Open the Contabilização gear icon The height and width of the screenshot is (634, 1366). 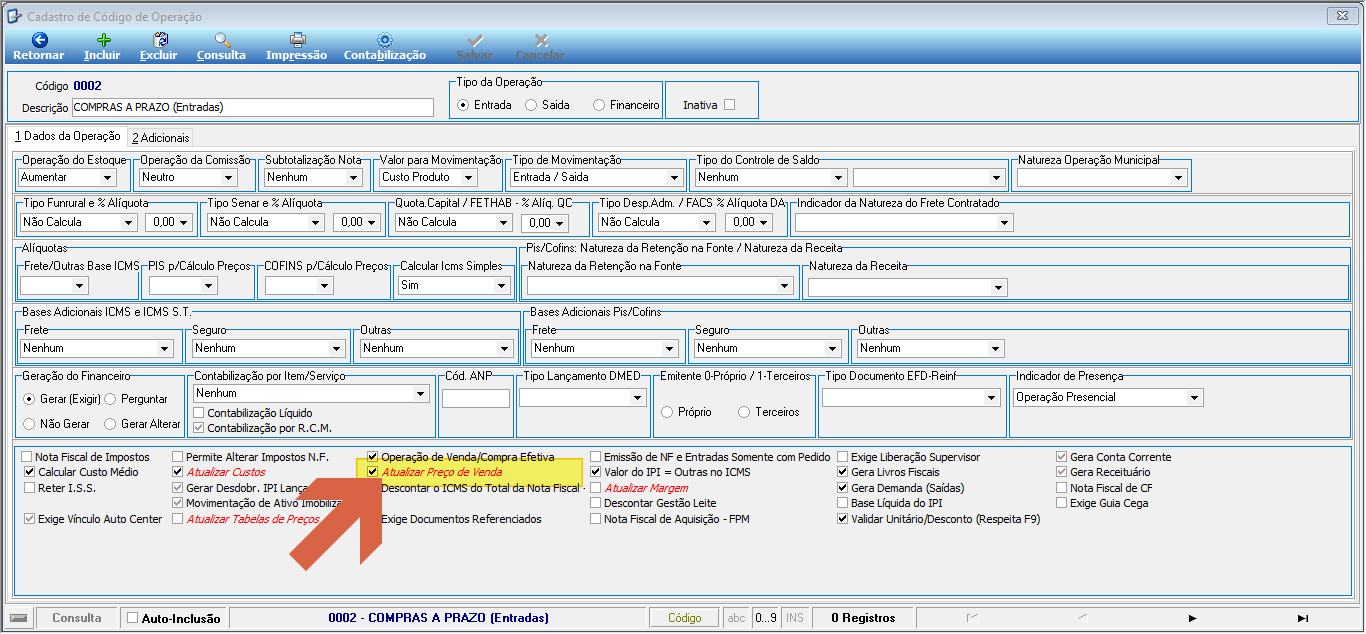point(385,40)
